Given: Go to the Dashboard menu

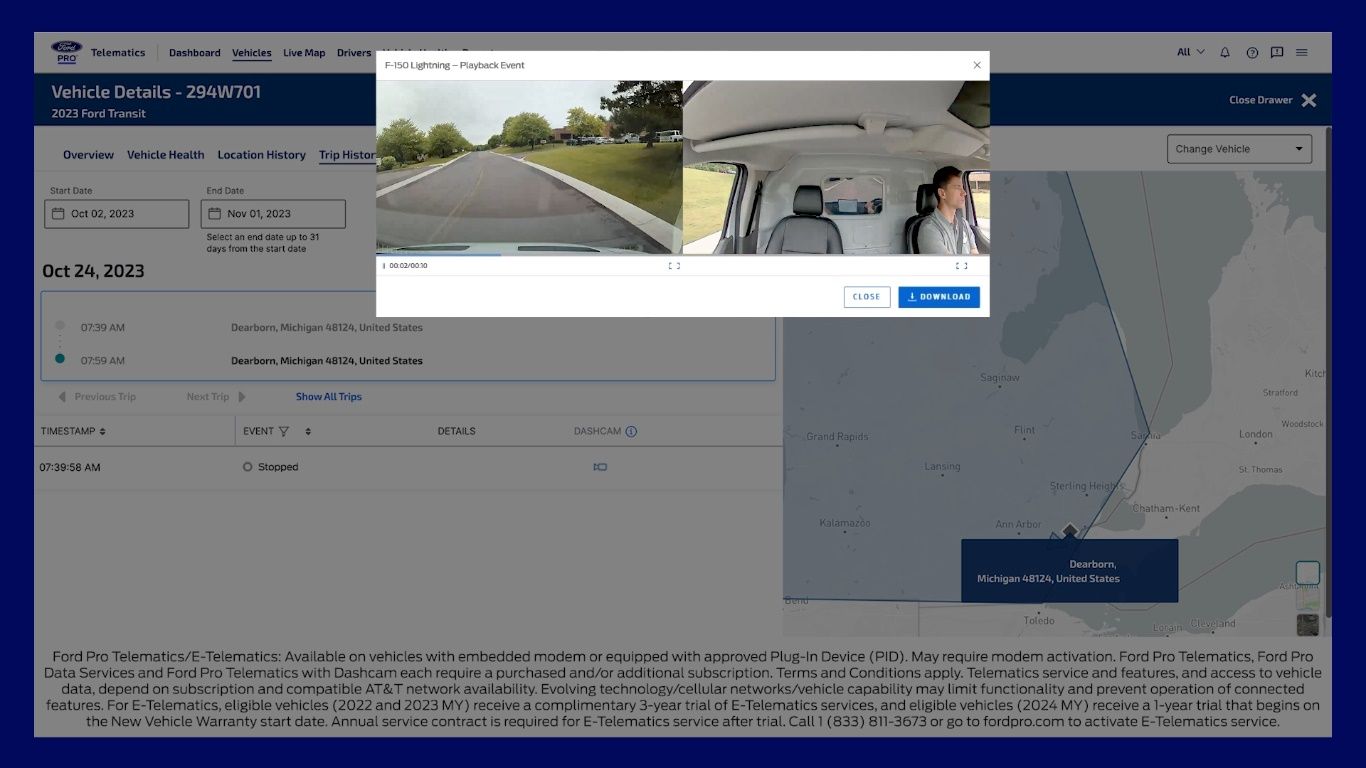Looking at the screenshot, I should click(195, 53).
